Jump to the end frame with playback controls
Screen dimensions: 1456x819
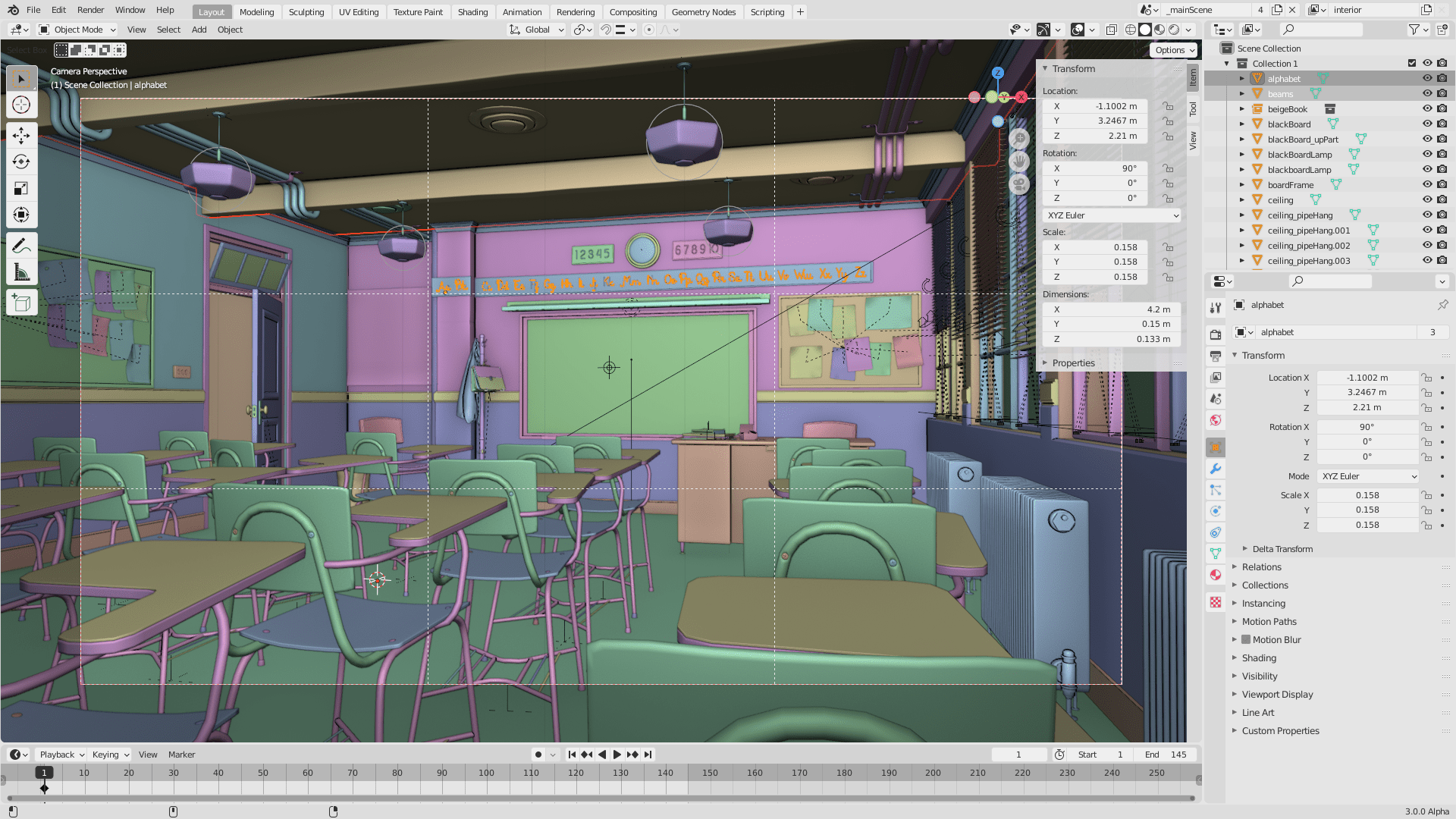pos(648,755)
